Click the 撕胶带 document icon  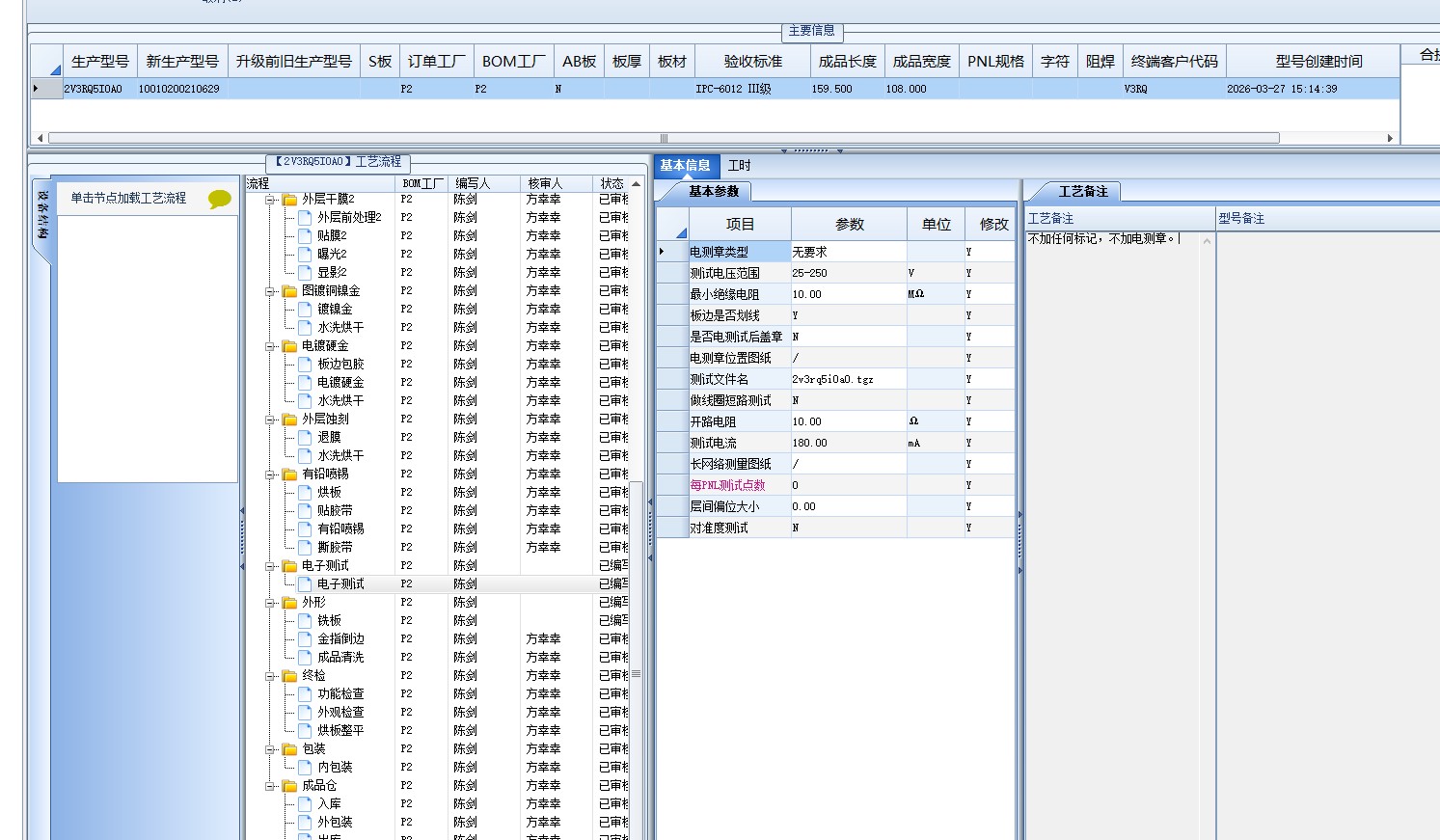pos(305,548)
